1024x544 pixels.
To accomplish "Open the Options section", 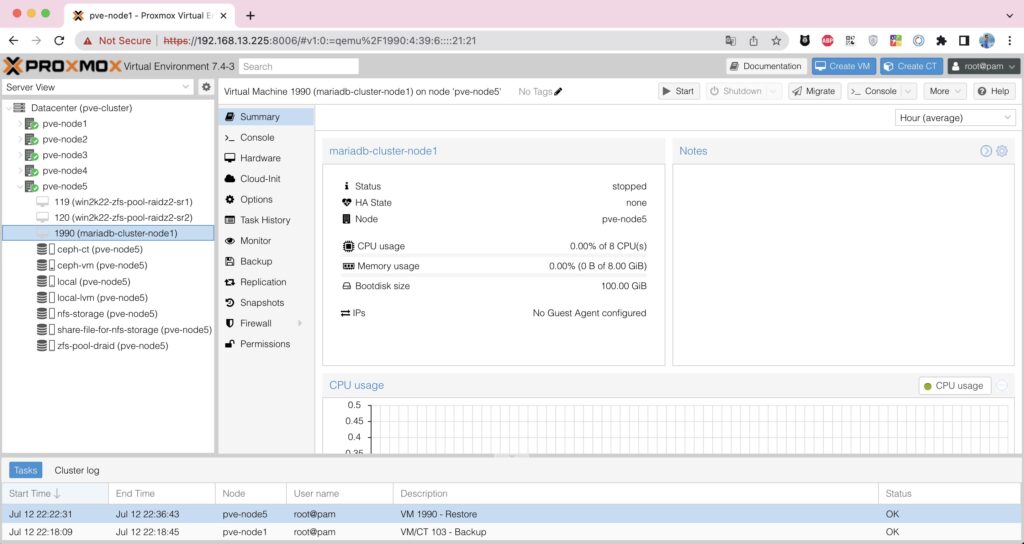I will click(x=266, y=199).
